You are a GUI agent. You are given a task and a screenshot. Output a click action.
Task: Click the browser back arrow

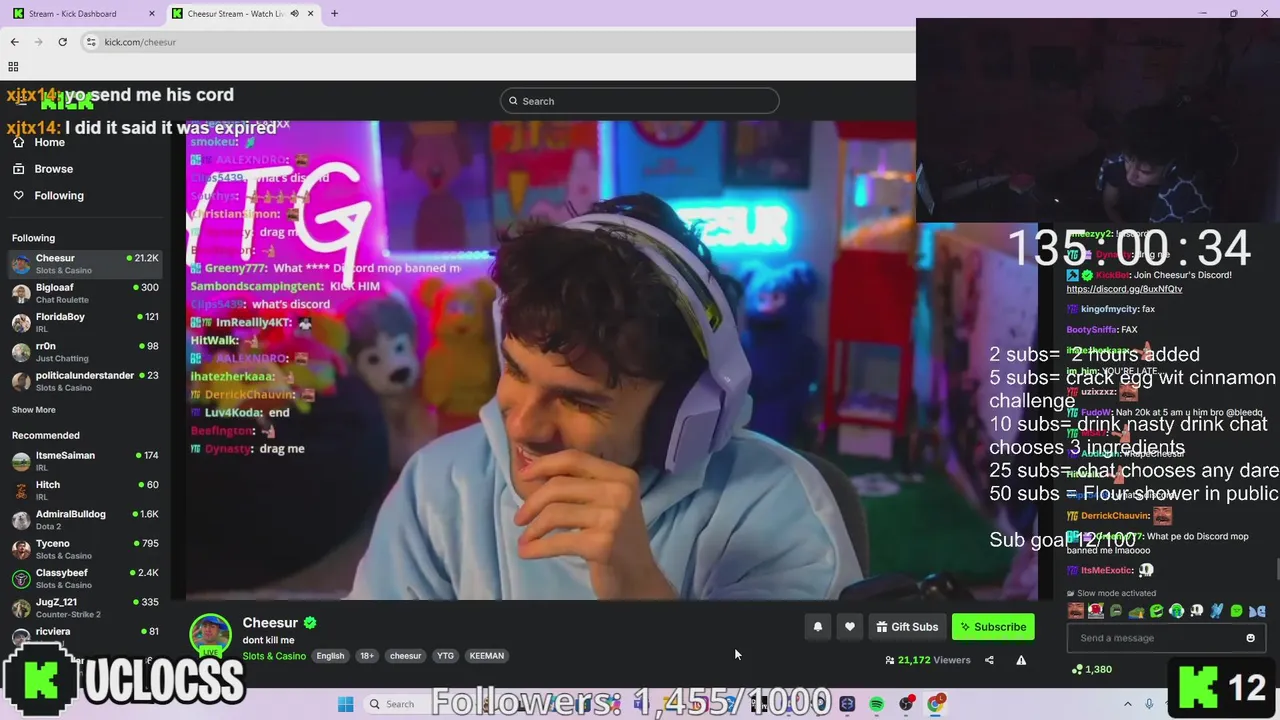pyautogui.click(x=15, y=42)
